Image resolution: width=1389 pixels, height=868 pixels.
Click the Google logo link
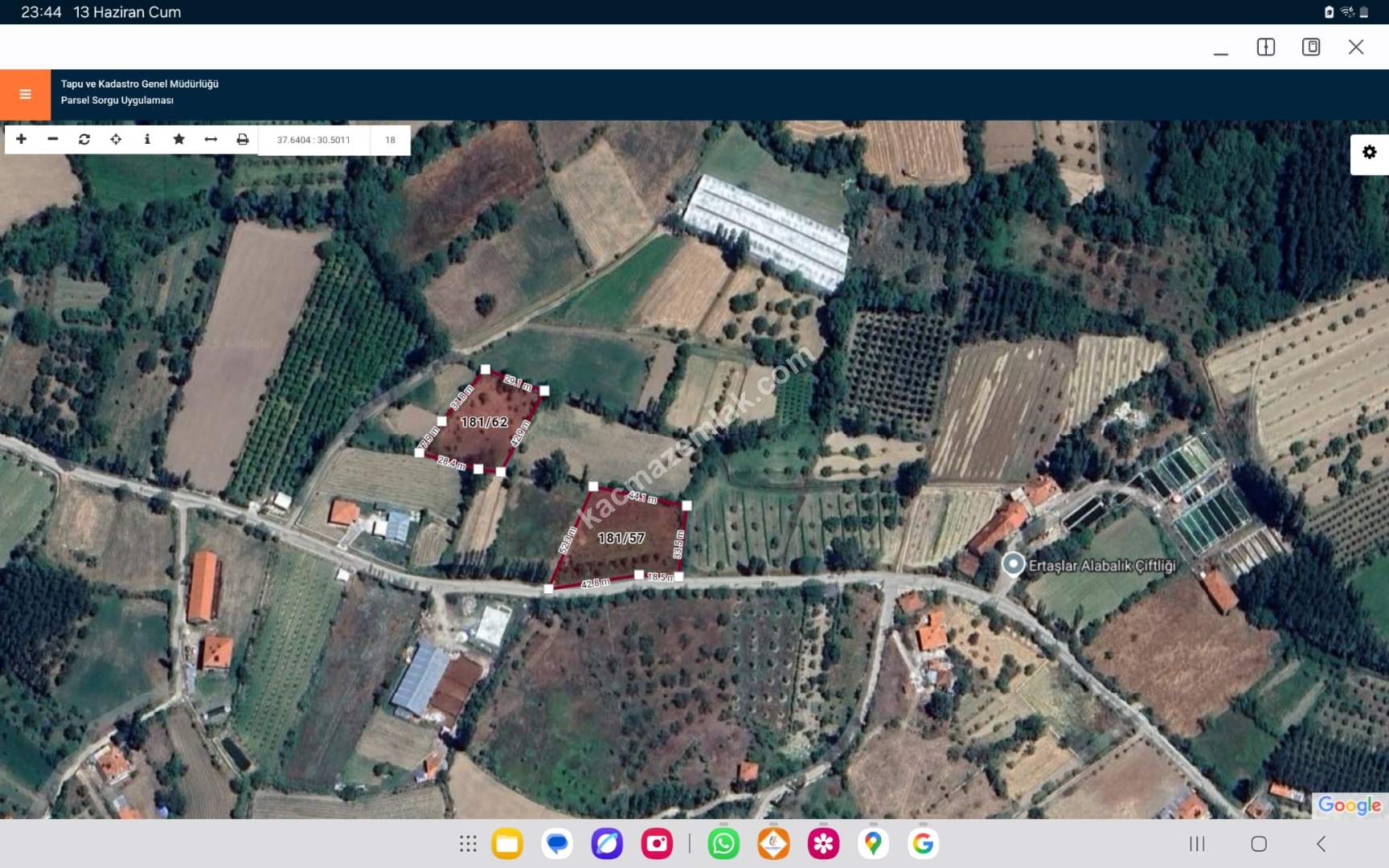[1349, 805]
